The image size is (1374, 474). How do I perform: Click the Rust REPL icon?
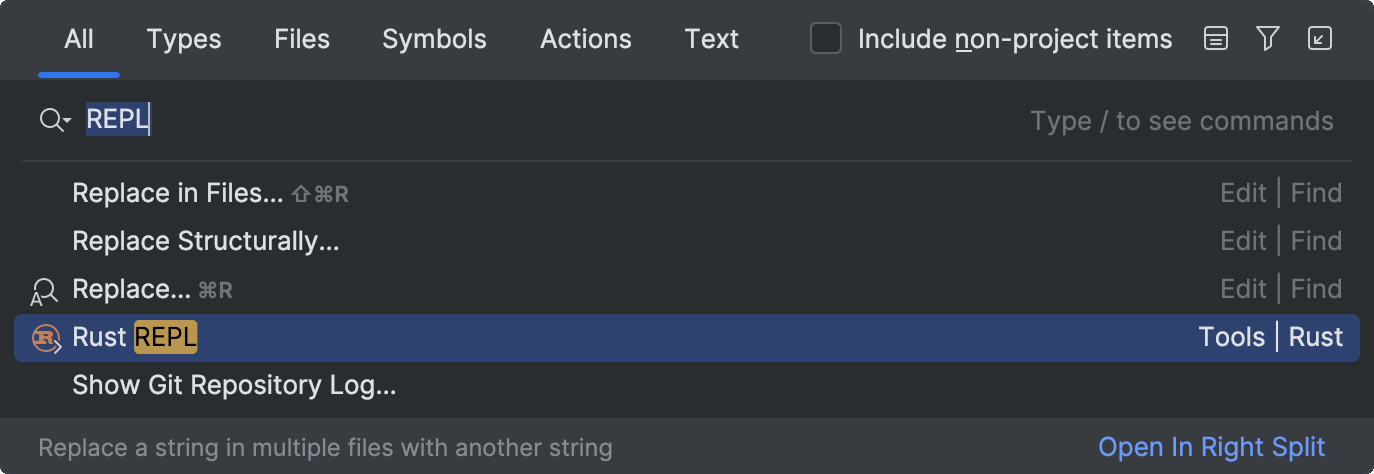tap(47, 338)
